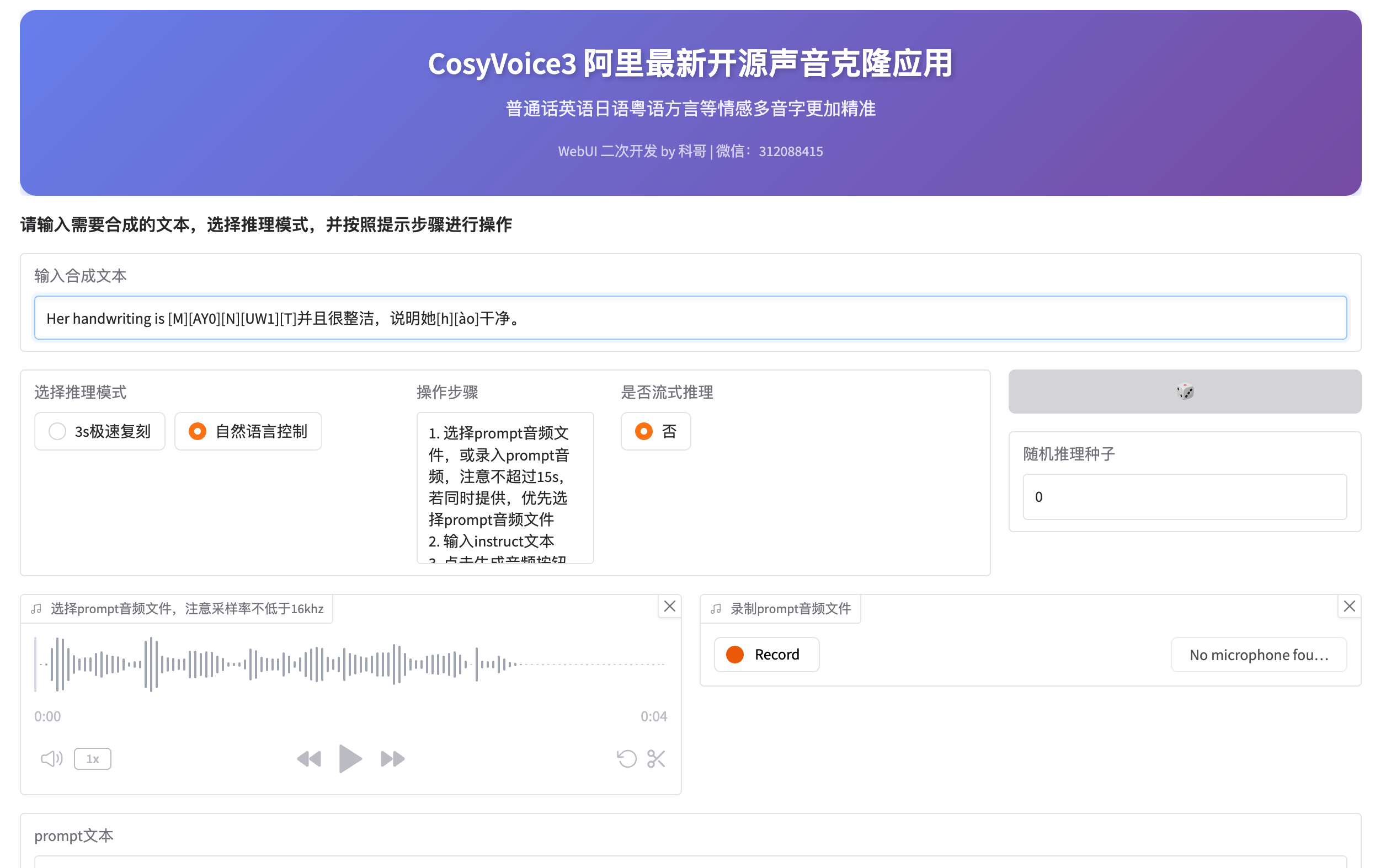Viewport: 1375px width, 868px height.
Task: Mute audio with the volume icon
Action: 51,758
